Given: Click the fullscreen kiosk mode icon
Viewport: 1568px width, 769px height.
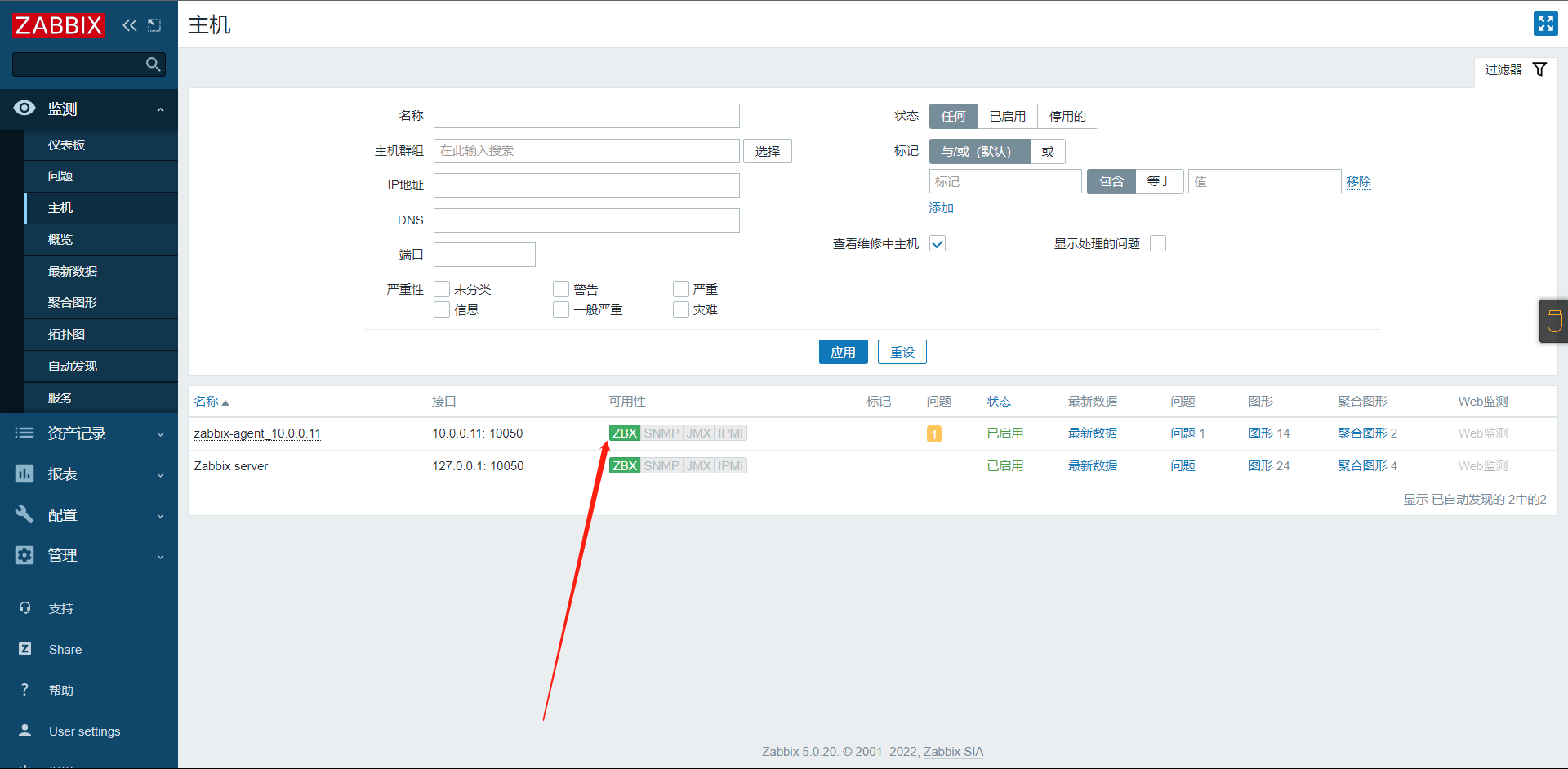Looking at the screenshot, I should pyautogui.click(x=1545, y=24).
